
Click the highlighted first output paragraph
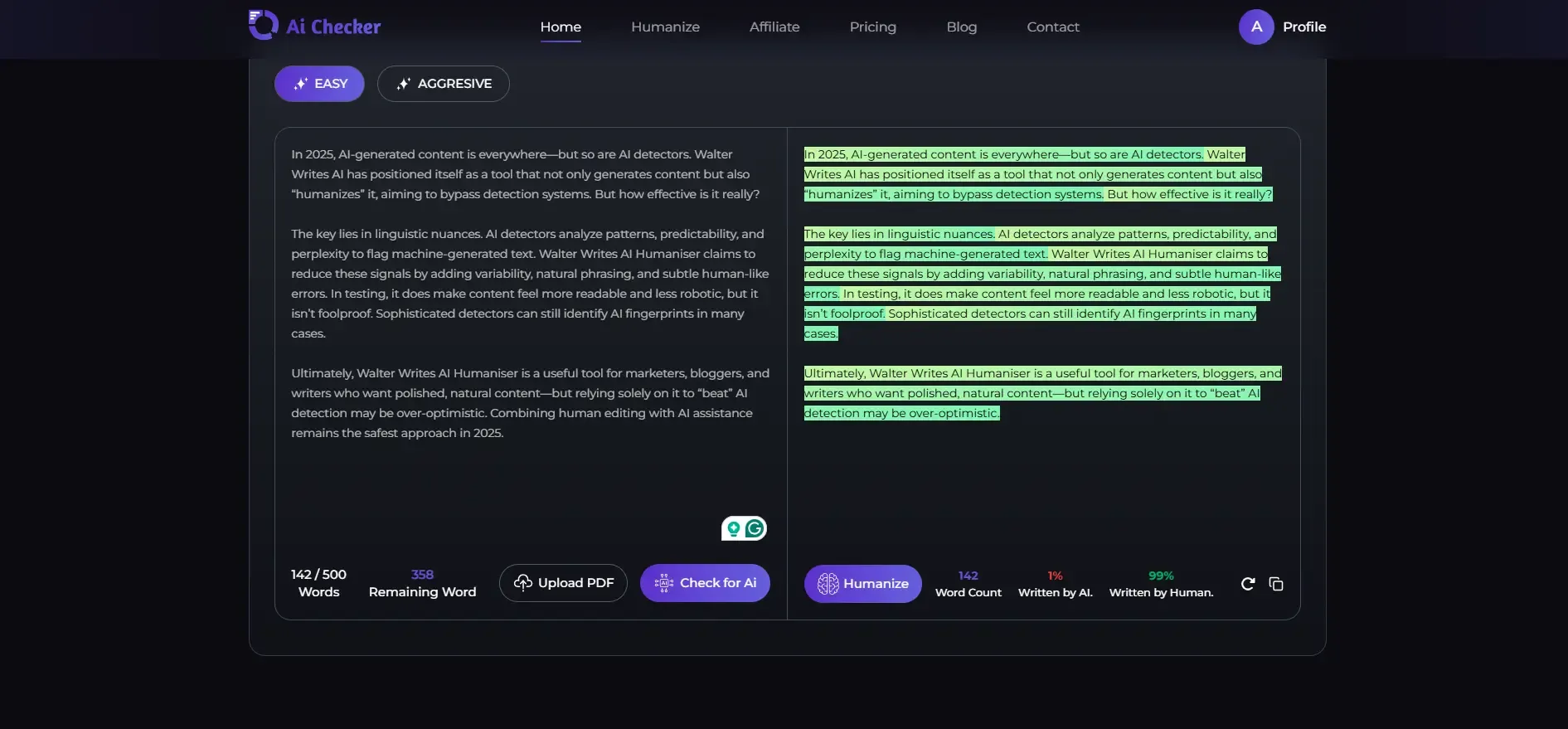point(1036,174)
